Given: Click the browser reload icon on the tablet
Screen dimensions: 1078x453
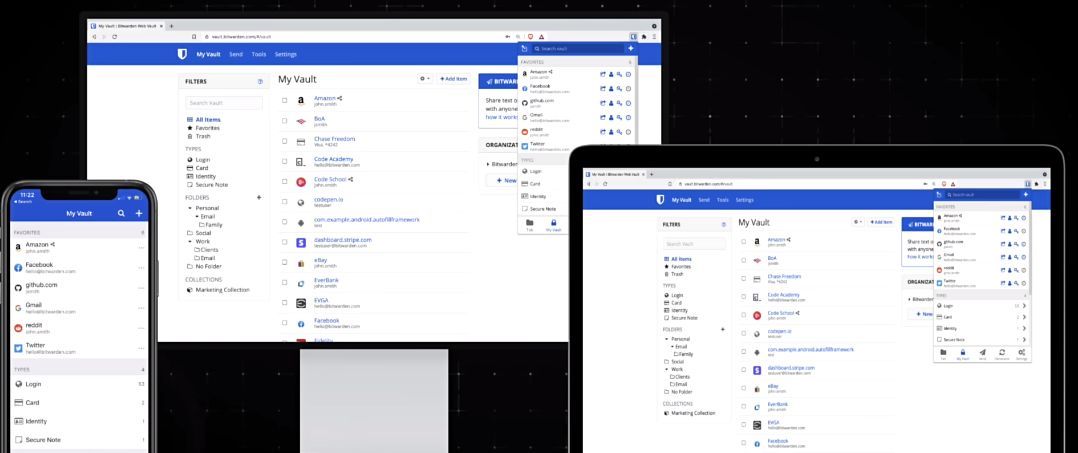Looking at the screenshot, I should 605,184.
